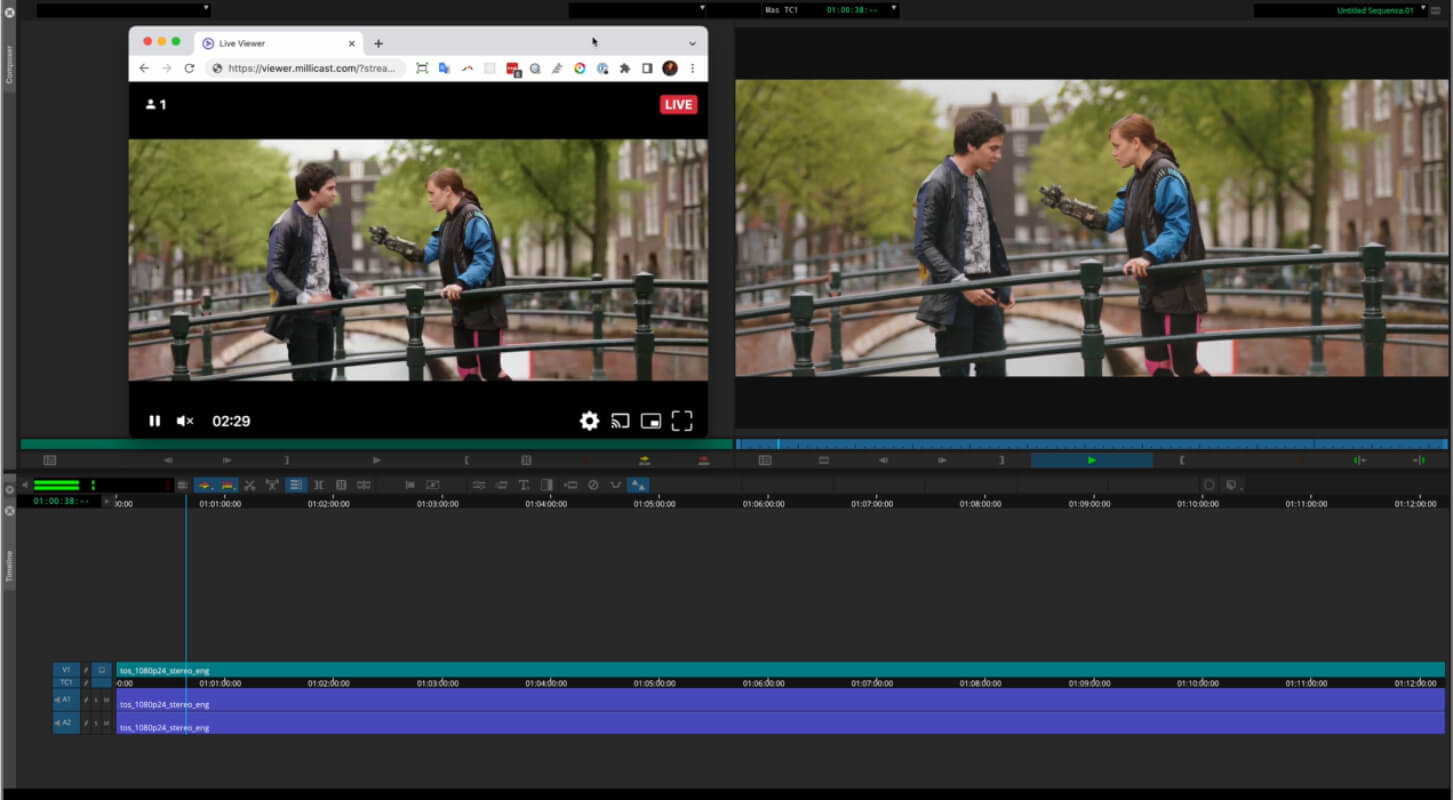Click the V1 track monitor icon
Screen dimensions: 1453x800
point(102,670)
